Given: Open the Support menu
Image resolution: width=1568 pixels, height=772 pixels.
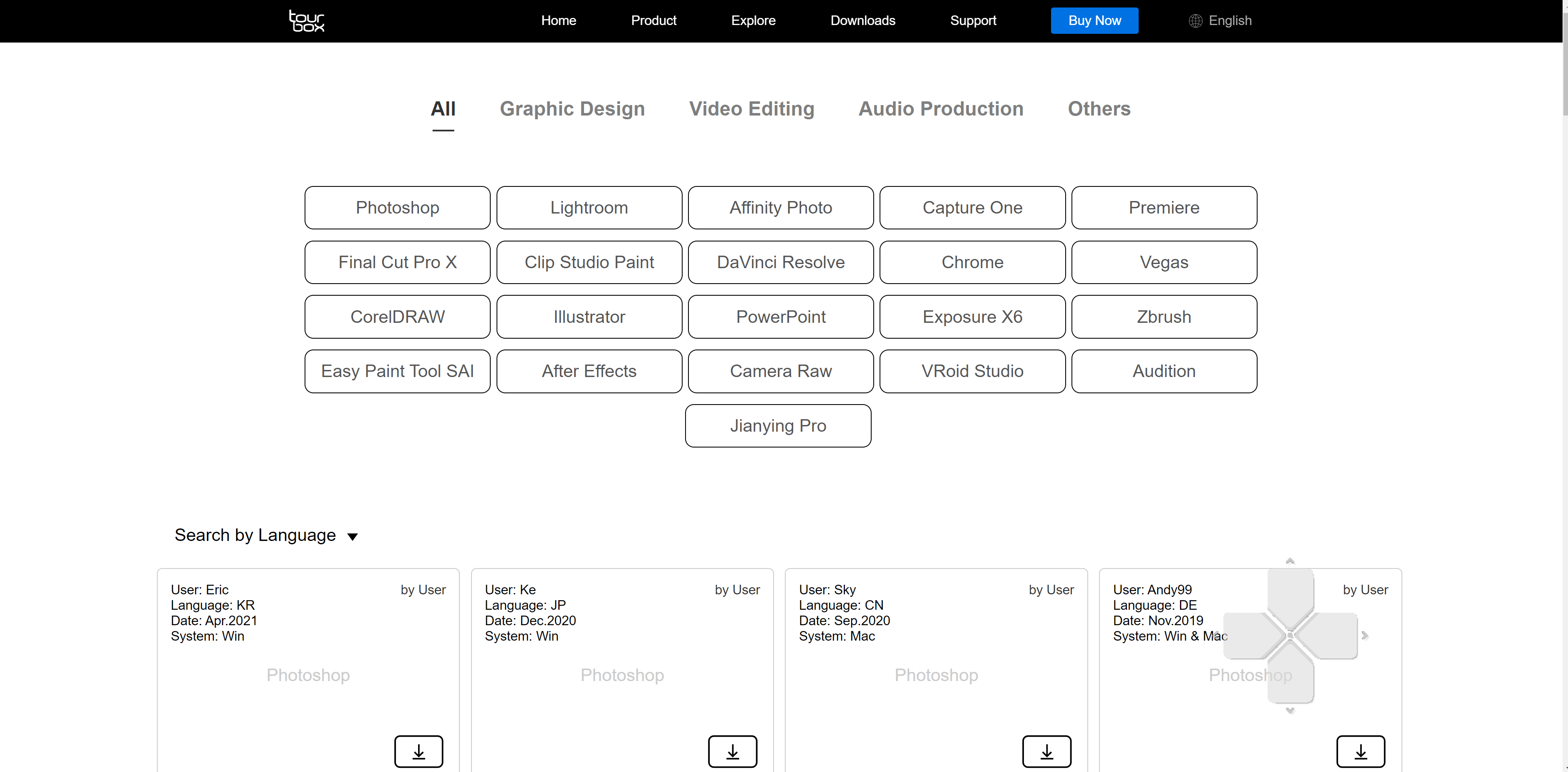Looking at the screenshot, I should pos(973,21).
